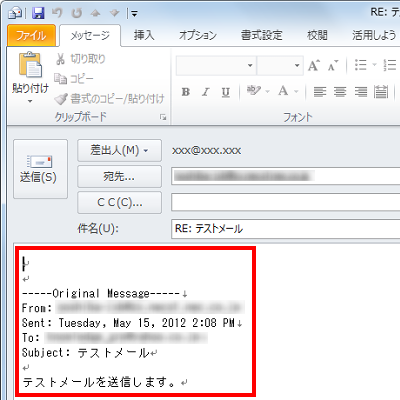Viewport: 400px width, 400px height.
Task: Switch to the 挿入 ribbon tab
Action: coord(144,35)
